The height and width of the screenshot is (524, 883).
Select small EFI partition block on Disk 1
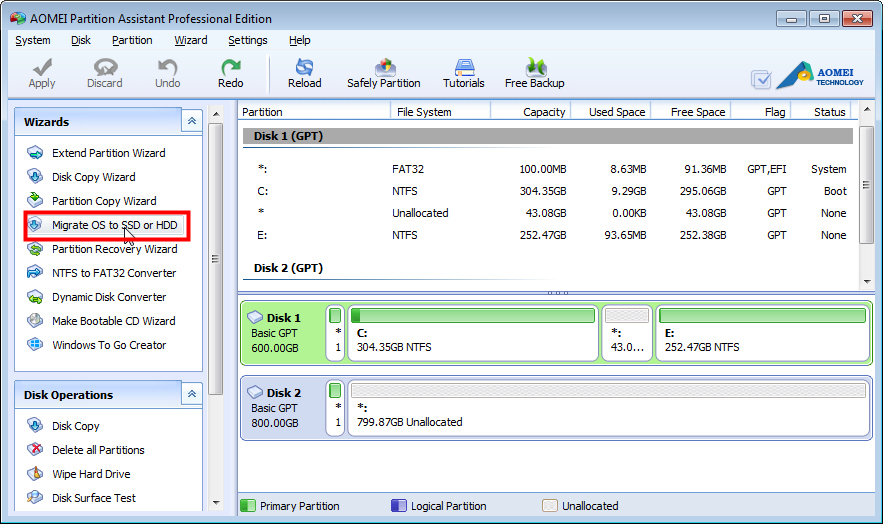[x=335, y=333]
